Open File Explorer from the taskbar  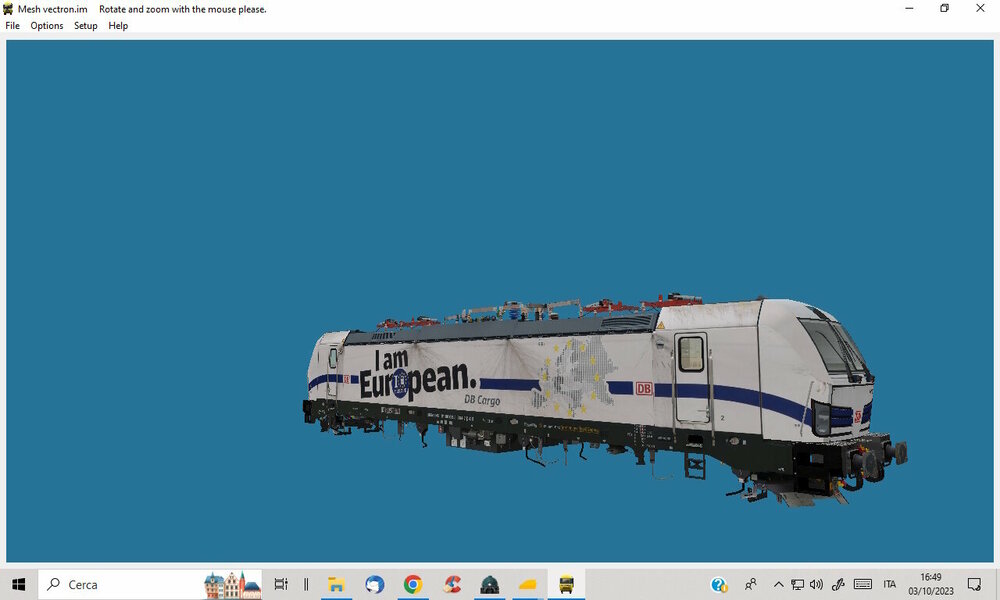(335, 584)
